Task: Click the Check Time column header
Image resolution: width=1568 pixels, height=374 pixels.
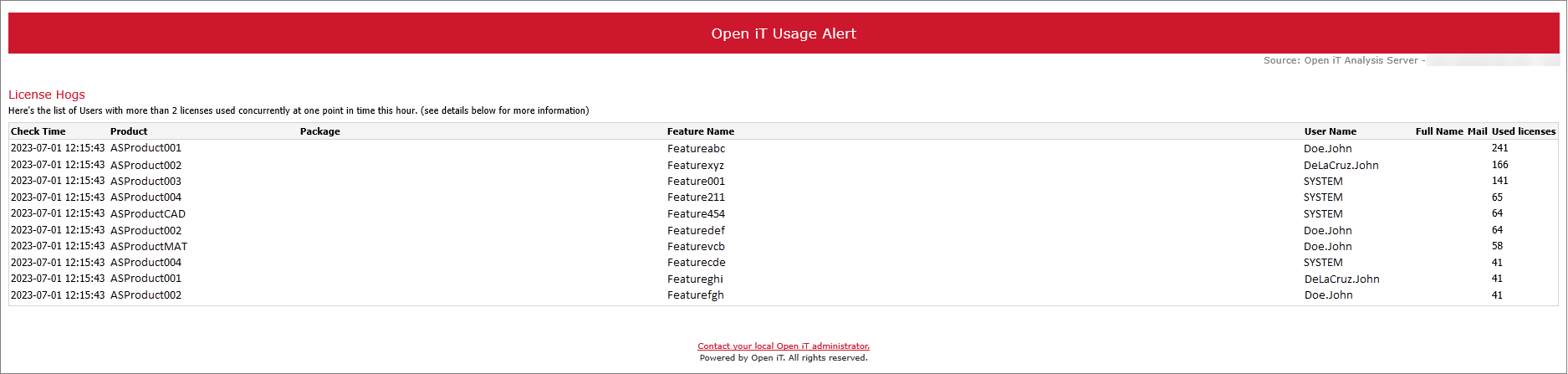Action: [x=38, y=131]
